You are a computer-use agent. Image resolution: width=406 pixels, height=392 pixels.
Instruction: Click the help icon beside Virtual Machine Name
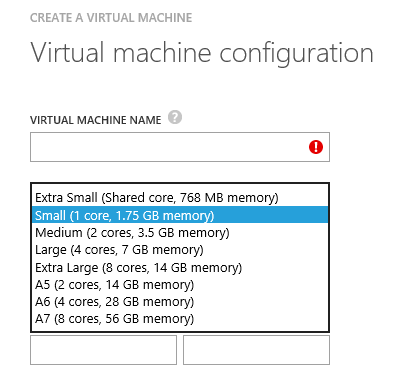(175, 117)
